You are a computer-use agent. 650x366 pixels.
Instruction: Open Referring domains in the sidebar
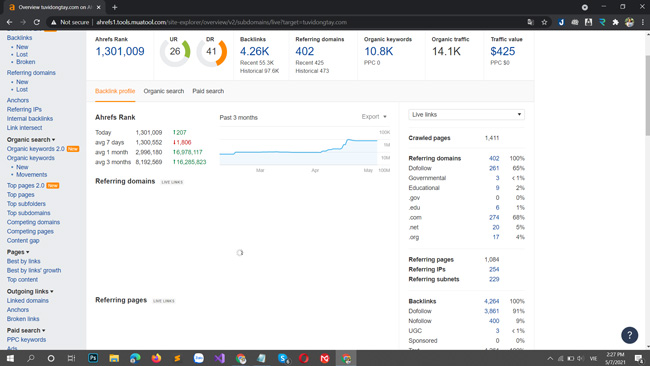tap(31, 73)
